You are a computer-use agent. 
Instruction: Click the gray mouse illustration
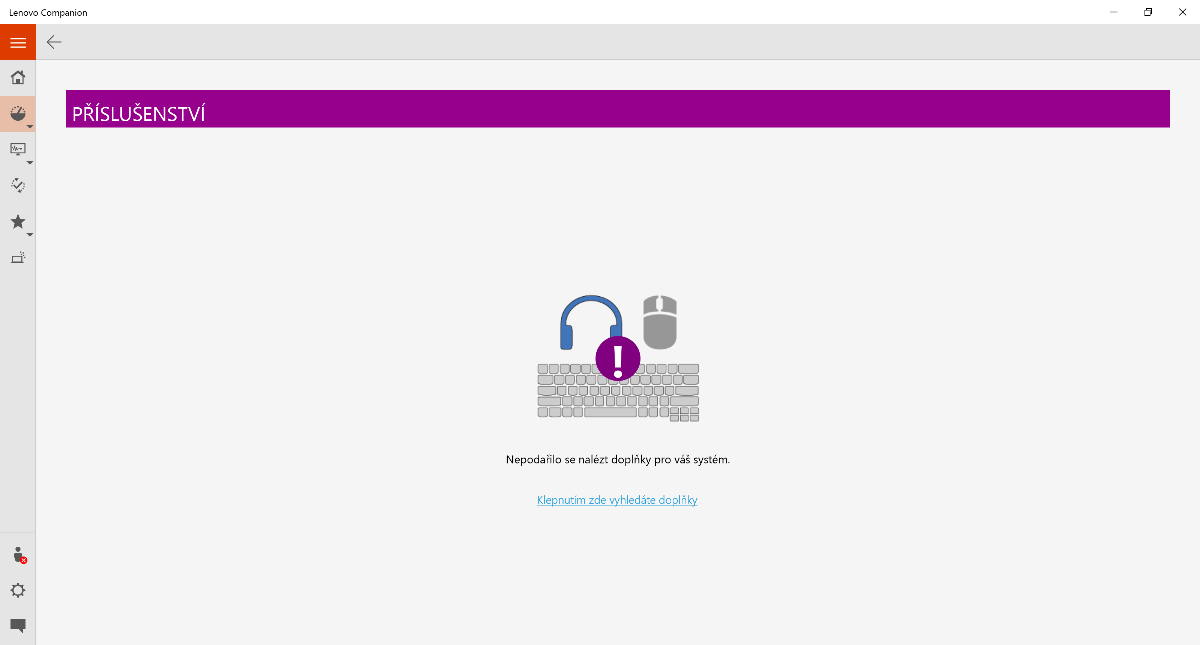[659, 320]
